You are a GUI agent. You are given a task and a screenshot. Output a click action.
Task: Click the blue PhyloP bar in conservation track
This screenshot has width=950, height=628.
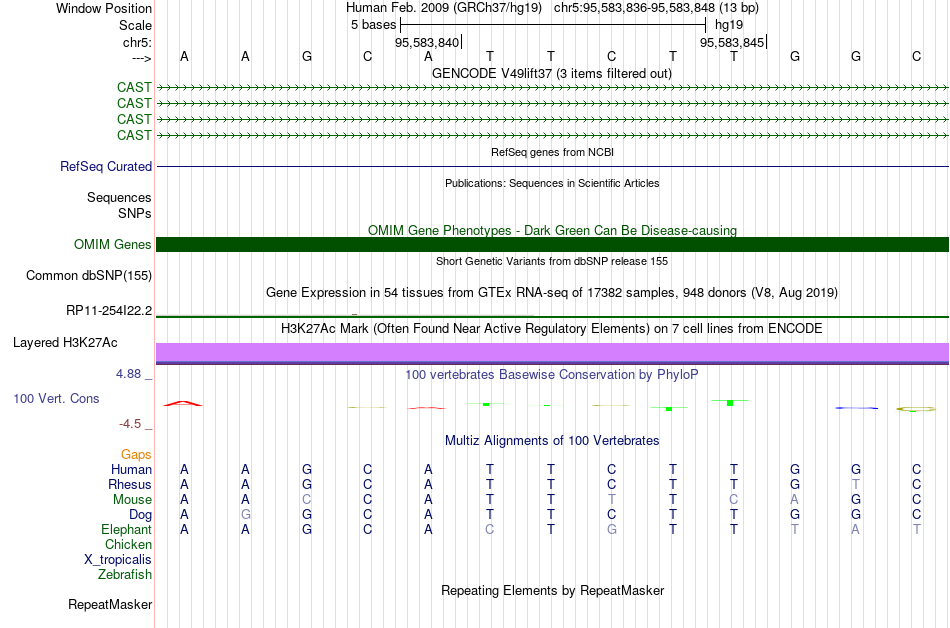point(857,408)
